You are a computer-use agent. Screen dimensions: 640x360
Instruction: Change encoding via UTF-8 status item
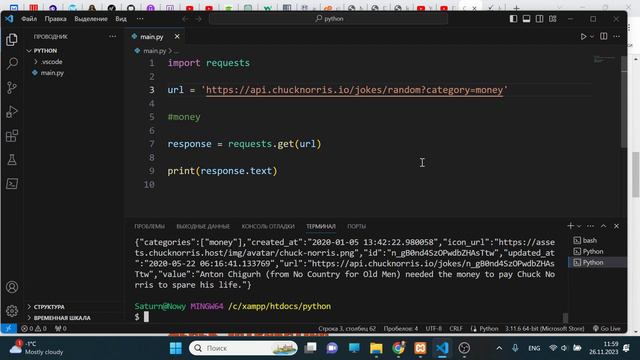(433, 329)
